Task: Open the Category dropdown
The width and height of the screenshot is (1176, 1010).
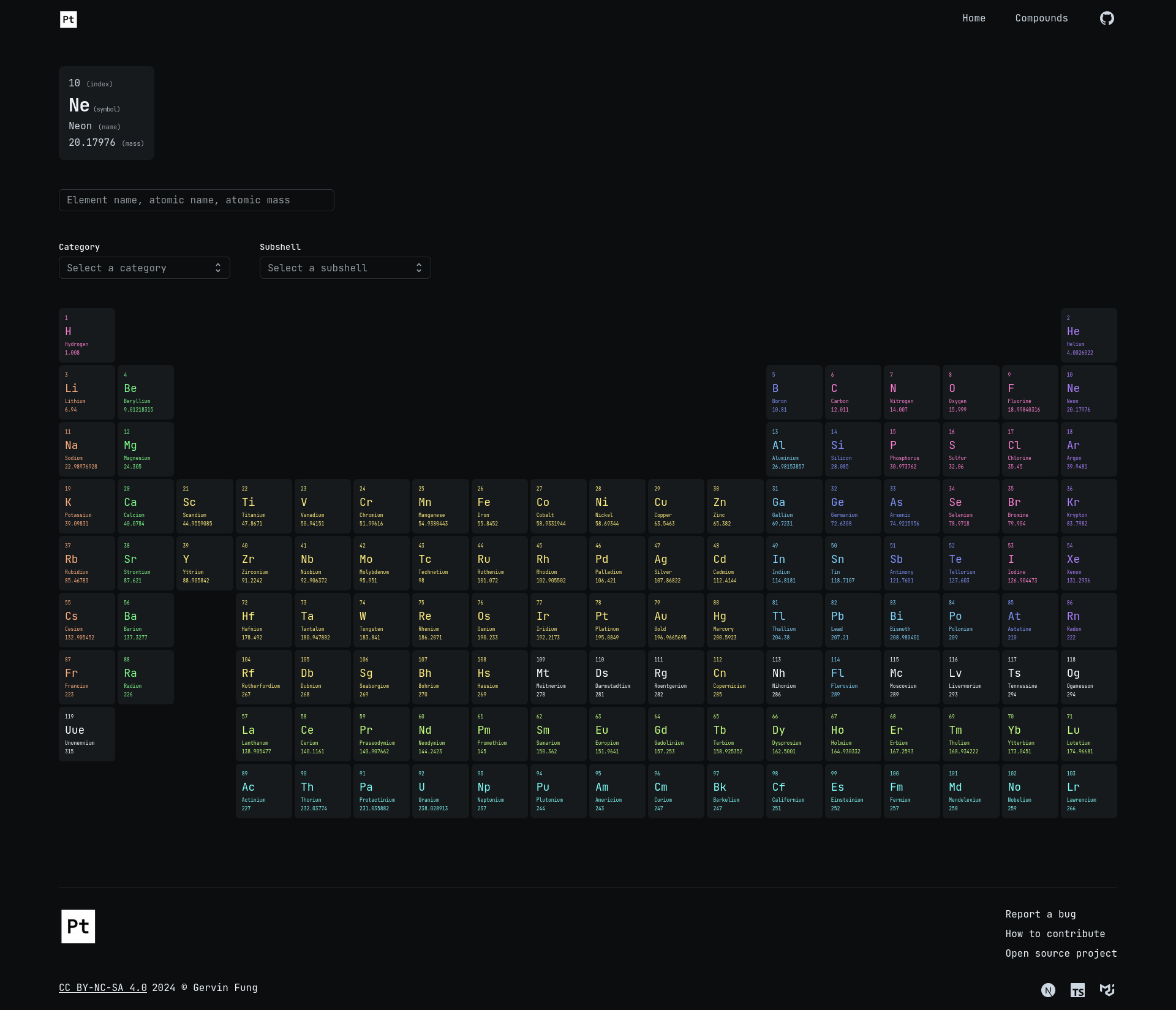Action: tap(145, 268)
